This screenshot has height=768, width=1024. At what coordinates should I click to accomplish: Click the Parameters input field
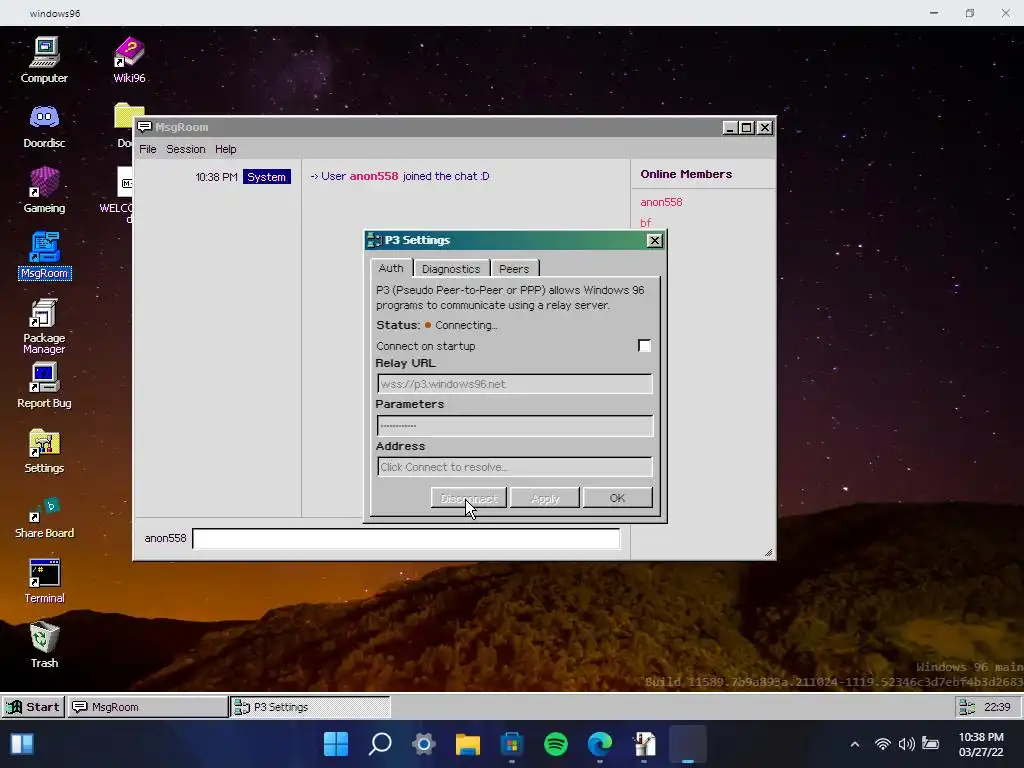coord(515,426)
